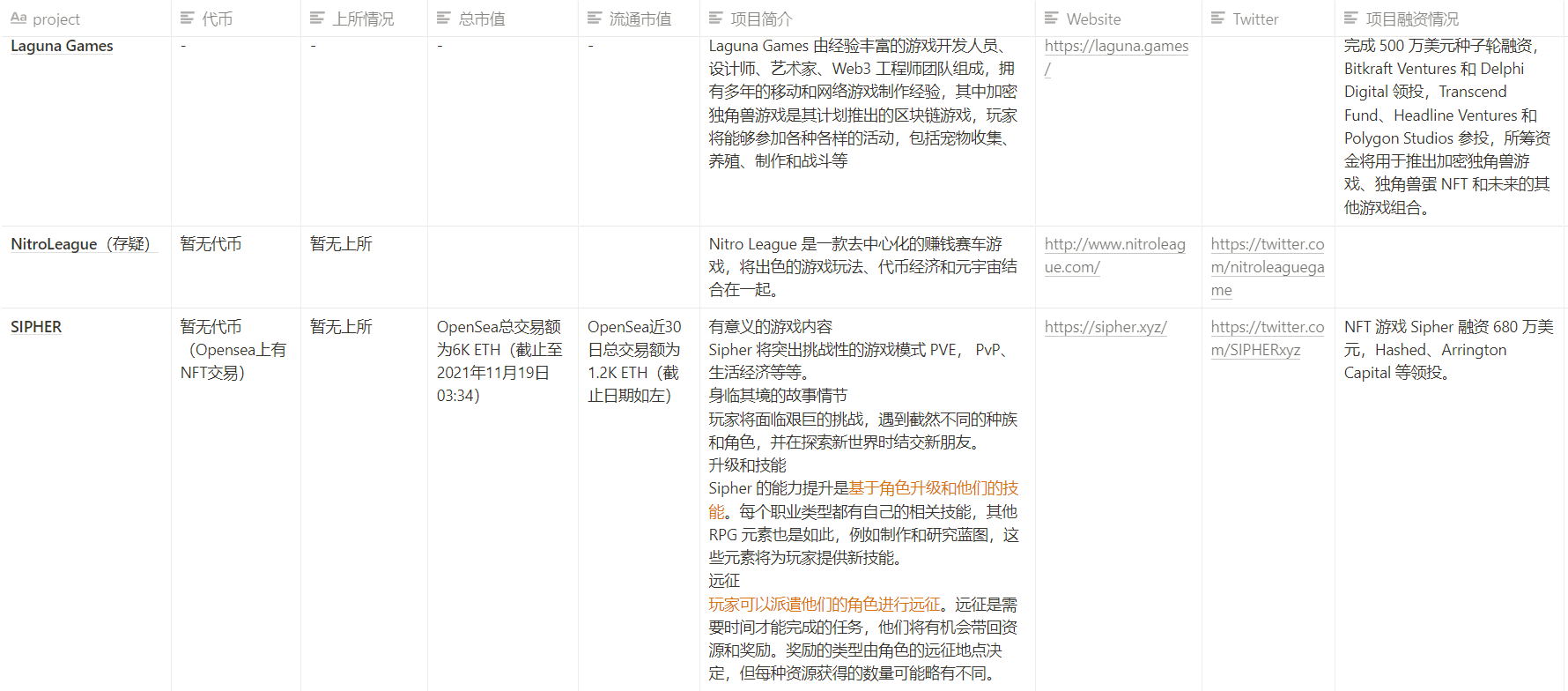Click the text-type icon beside 项目融资情况 header
This screenshot has width=1568, height=691.
tap(1351, 19)
